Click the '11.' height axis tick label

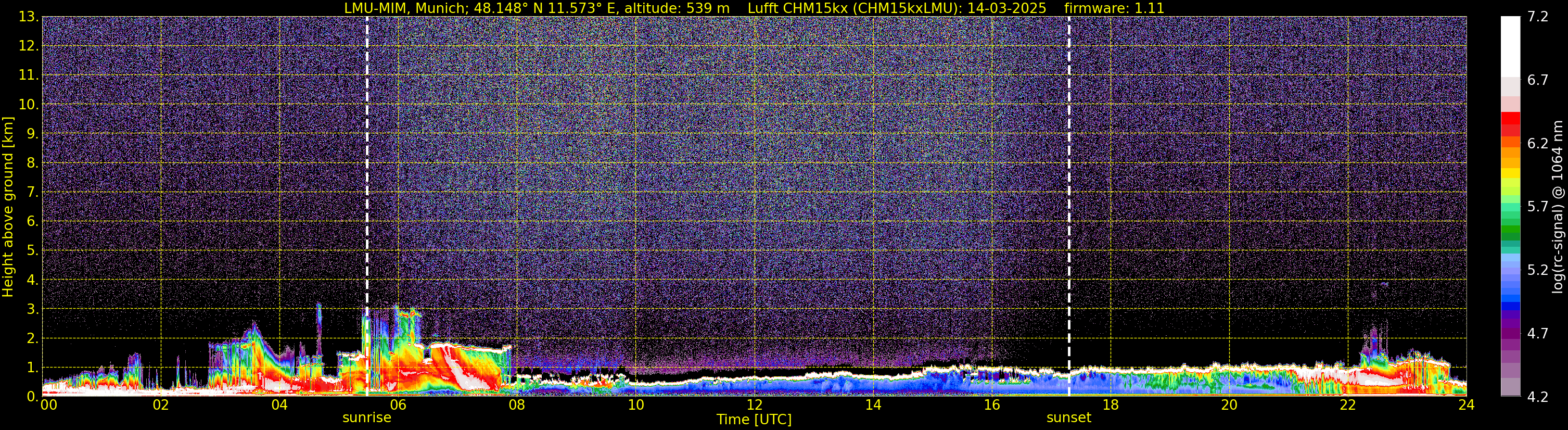(28, 75)
